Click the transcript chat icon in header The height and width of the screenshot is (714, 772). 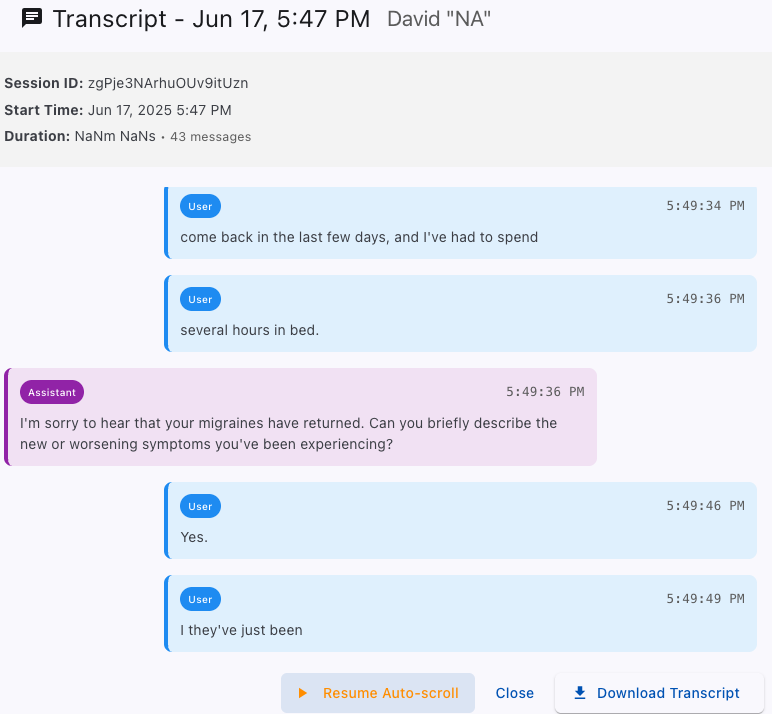click(x=32, y=19)
